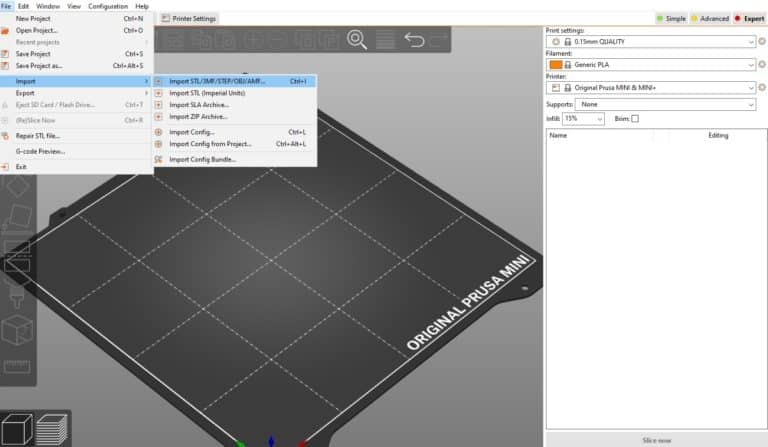Switch to sliced layers preview icon
This screenshot has height=447, width=768.
click(51, 429)
